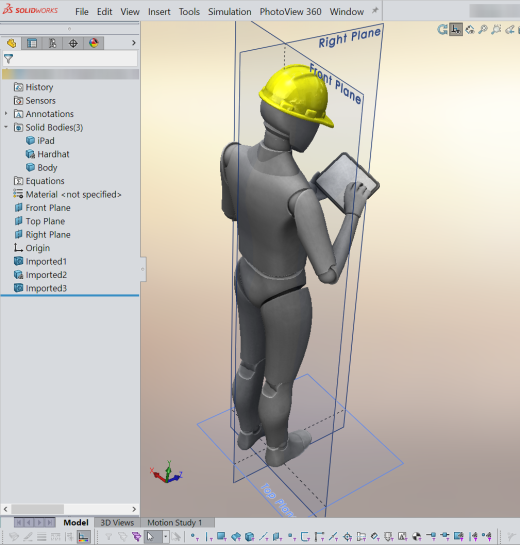Switch to the PropertyManager tab icon
Viewport: 520px width, 545px height.
(x=32, y=43)
